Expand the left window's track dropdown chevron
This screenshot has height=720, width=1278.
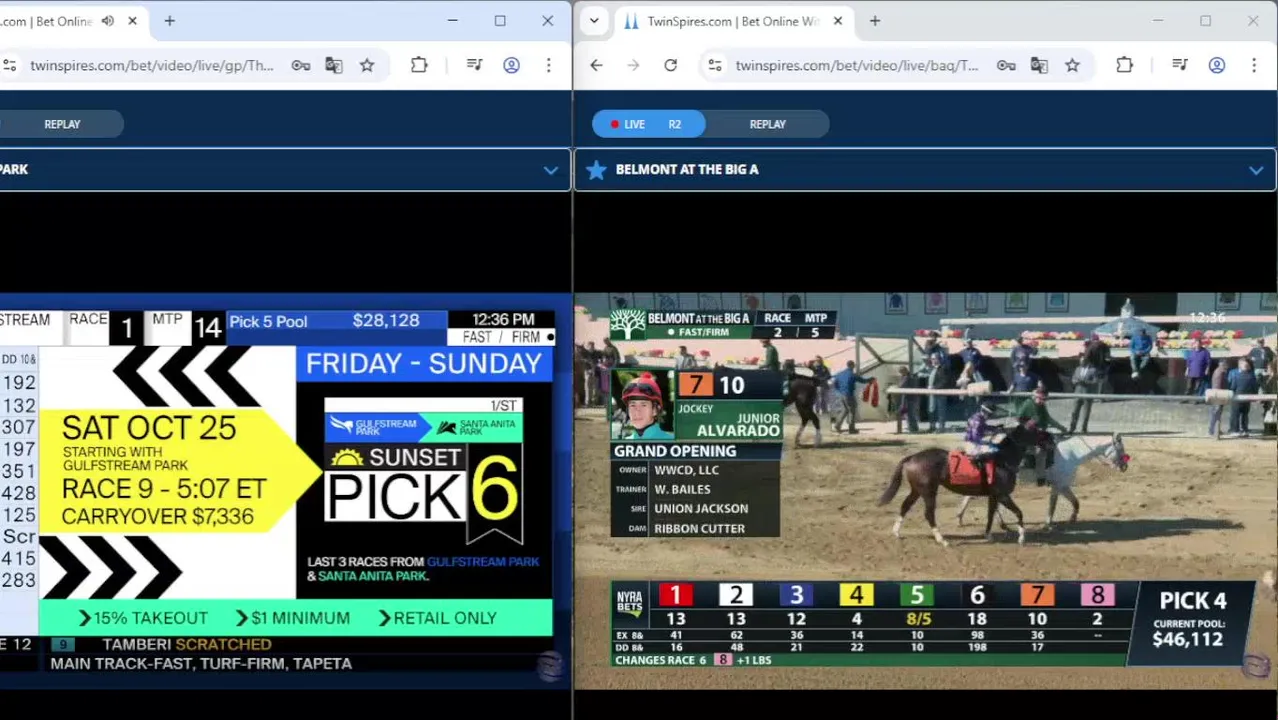pos(551,170)
